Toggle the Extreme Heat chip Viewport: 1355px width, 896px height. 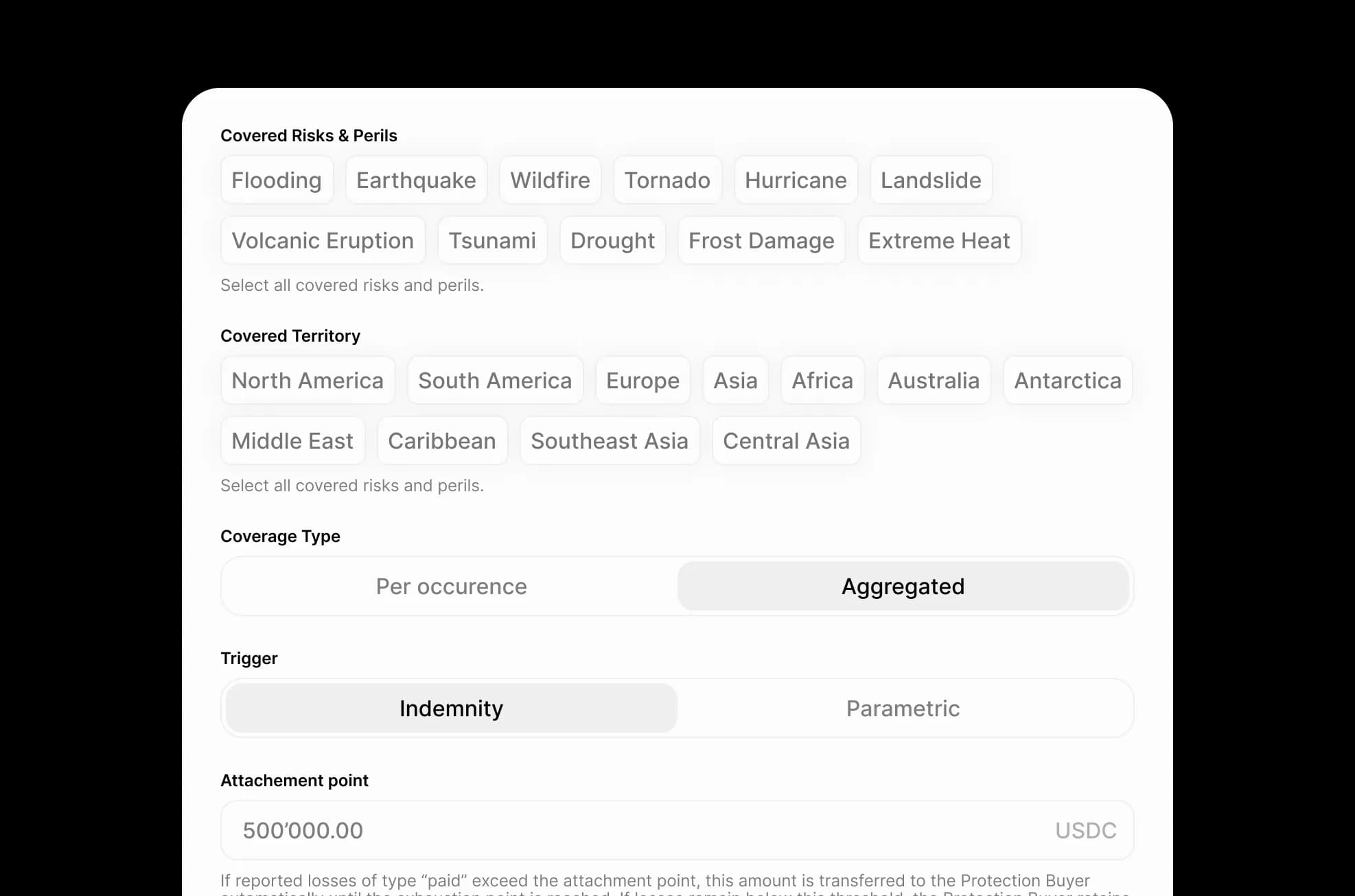tap(939, 240)
